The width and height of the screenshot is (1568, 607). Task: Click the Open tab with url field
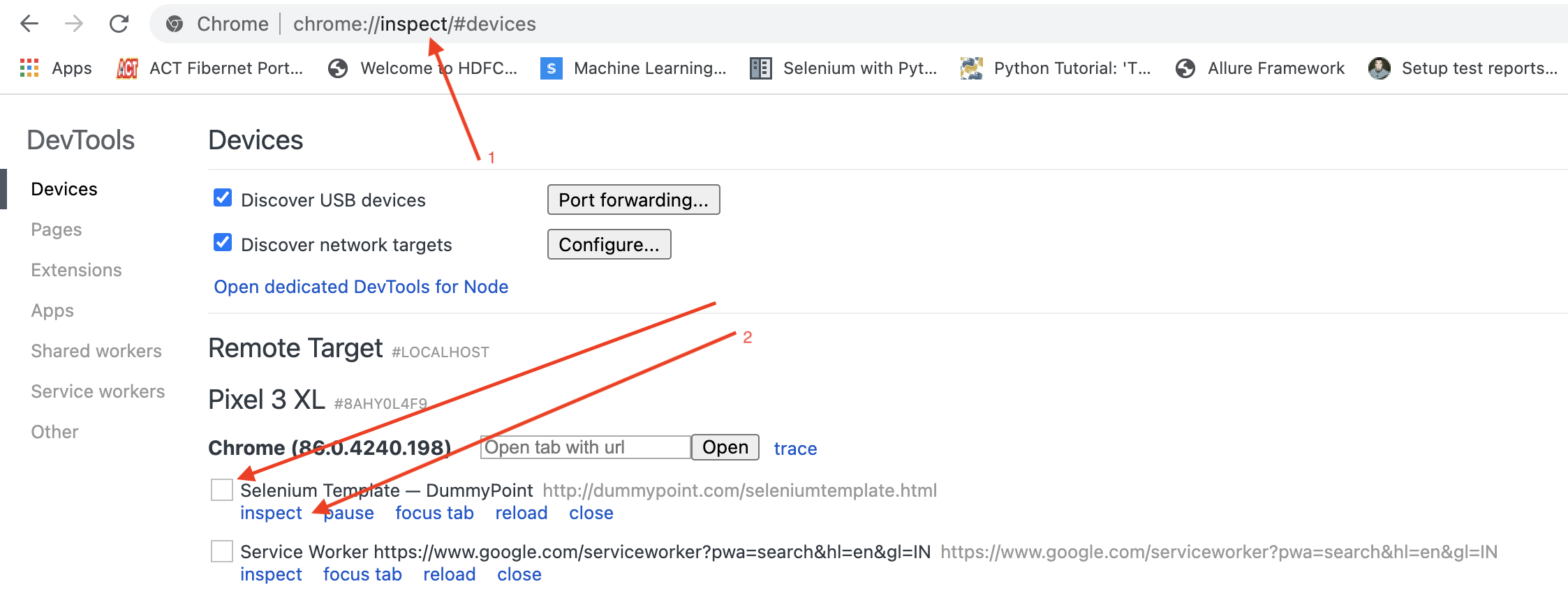pyautogui.click(x=586, y=447)
